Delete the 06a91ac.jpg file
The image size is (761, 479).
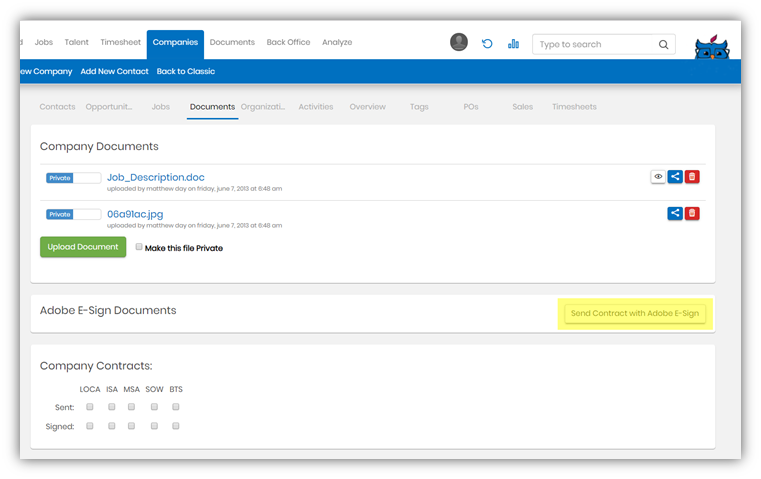[x=692, y=213]
